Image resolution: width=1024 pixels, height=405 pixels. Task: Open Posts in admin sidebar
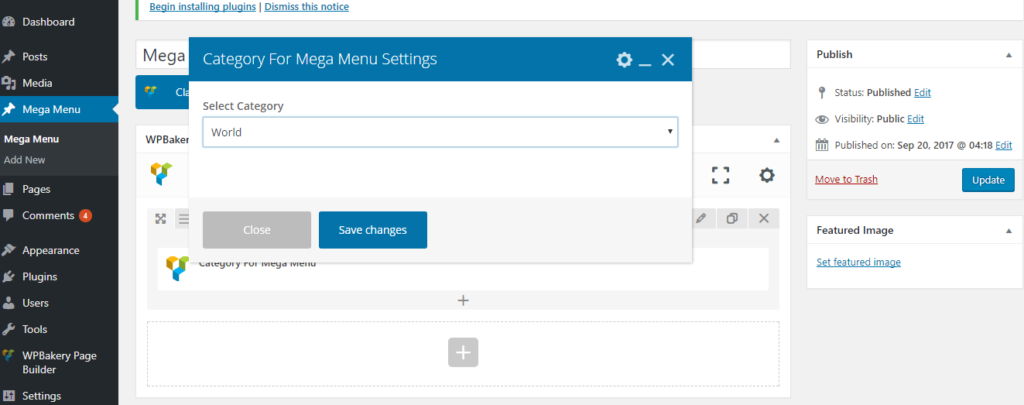click(x=35, y=57)
